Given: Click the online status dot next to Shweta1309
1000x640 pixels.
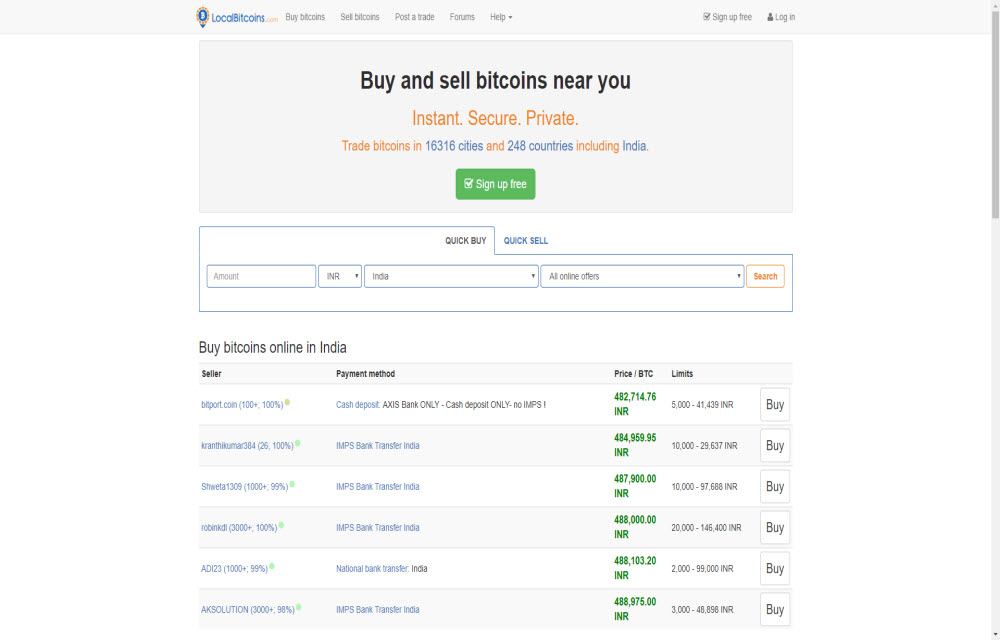Looking at the screenshot, I should (292, 484).
